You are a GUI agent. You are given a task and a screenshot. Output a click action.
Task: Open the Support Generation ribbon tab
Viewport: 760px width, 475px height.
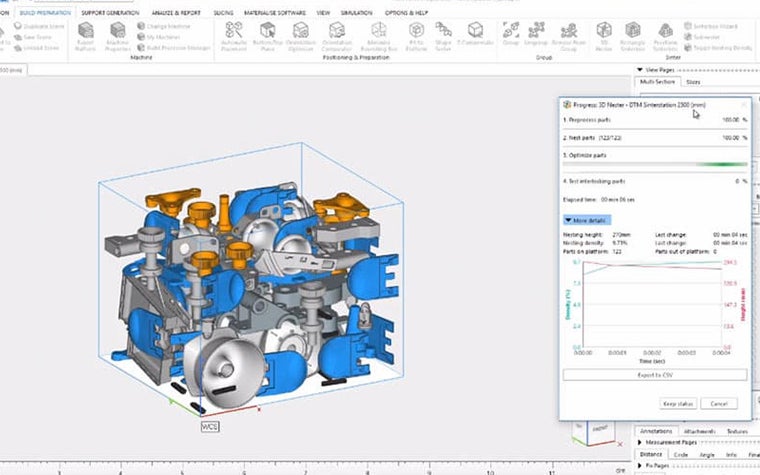(110, 13)
